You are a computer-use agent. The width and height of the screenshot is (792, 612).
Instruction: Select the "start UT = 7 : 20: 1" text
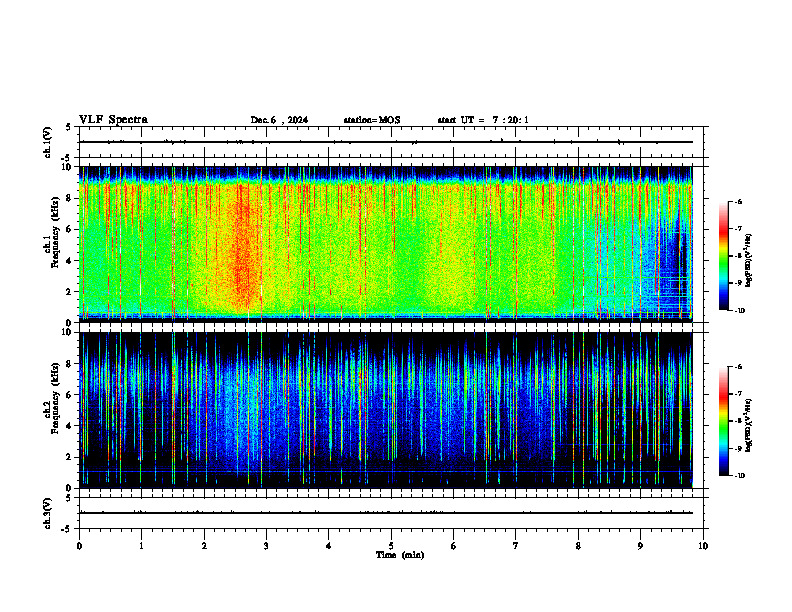[483, 120]
